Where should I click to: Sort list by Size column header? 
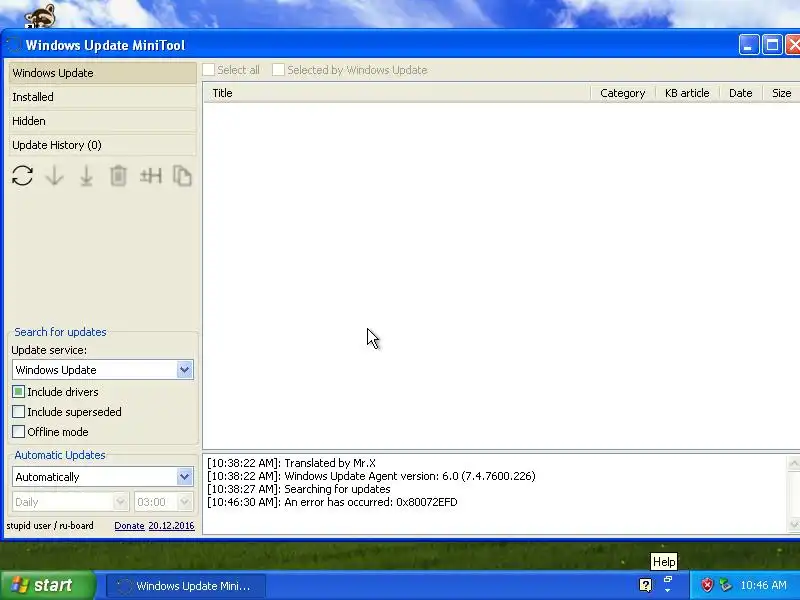click(781, 93)
